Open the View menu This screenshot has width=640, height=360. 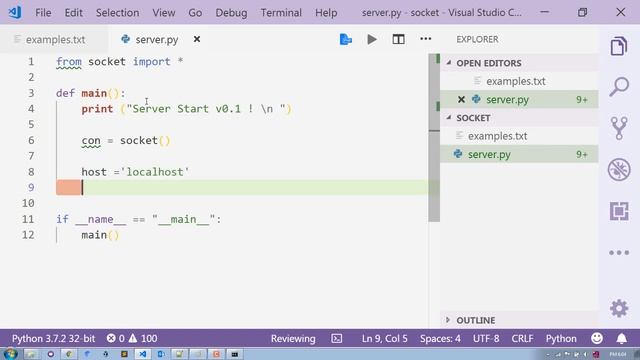tap(164, 13)
